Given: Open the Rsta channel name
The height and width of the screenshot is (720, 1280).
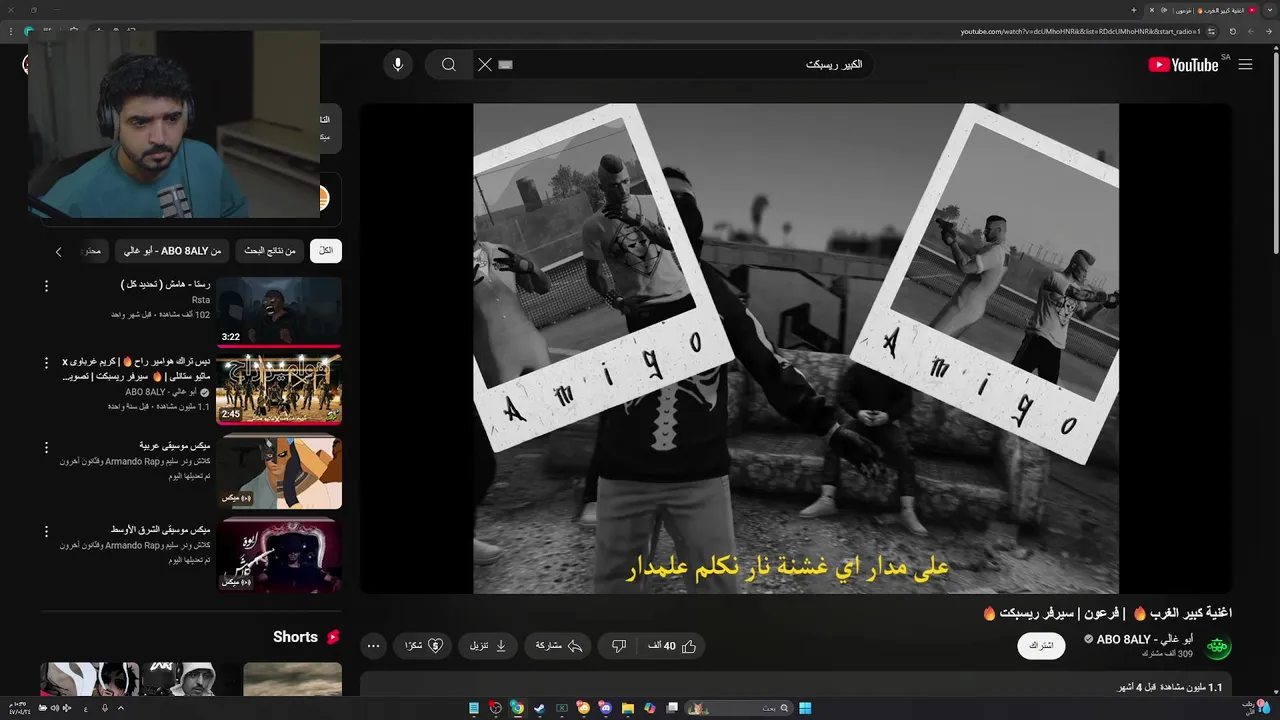Looking at the screenshot, I should (x=201, y=300).
